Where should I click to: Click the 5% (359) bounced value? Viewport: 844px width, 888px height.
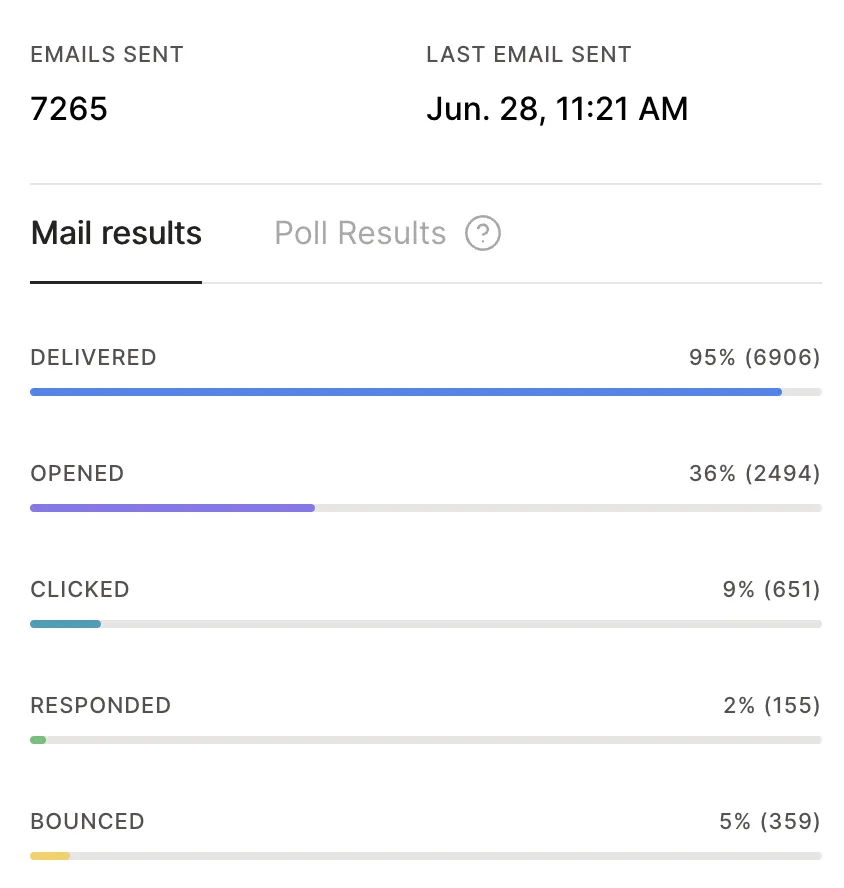click(770, 822)
